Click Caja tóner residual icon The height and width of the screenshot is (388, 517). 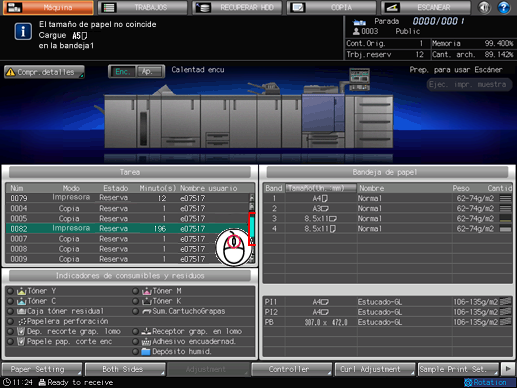click(22, 311)
